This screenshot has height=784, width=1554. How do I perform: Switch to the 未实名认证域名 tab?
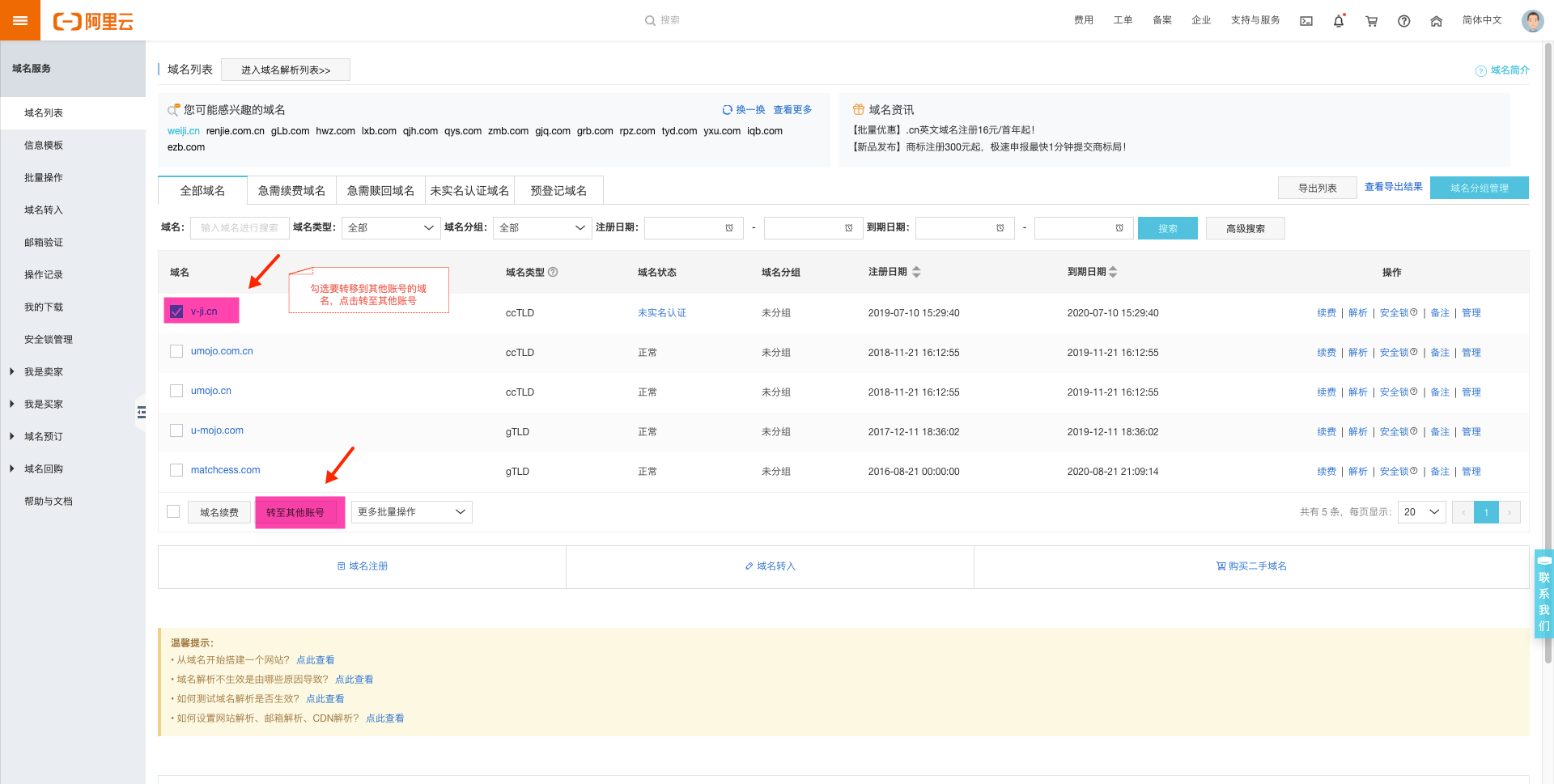[469, 191]
